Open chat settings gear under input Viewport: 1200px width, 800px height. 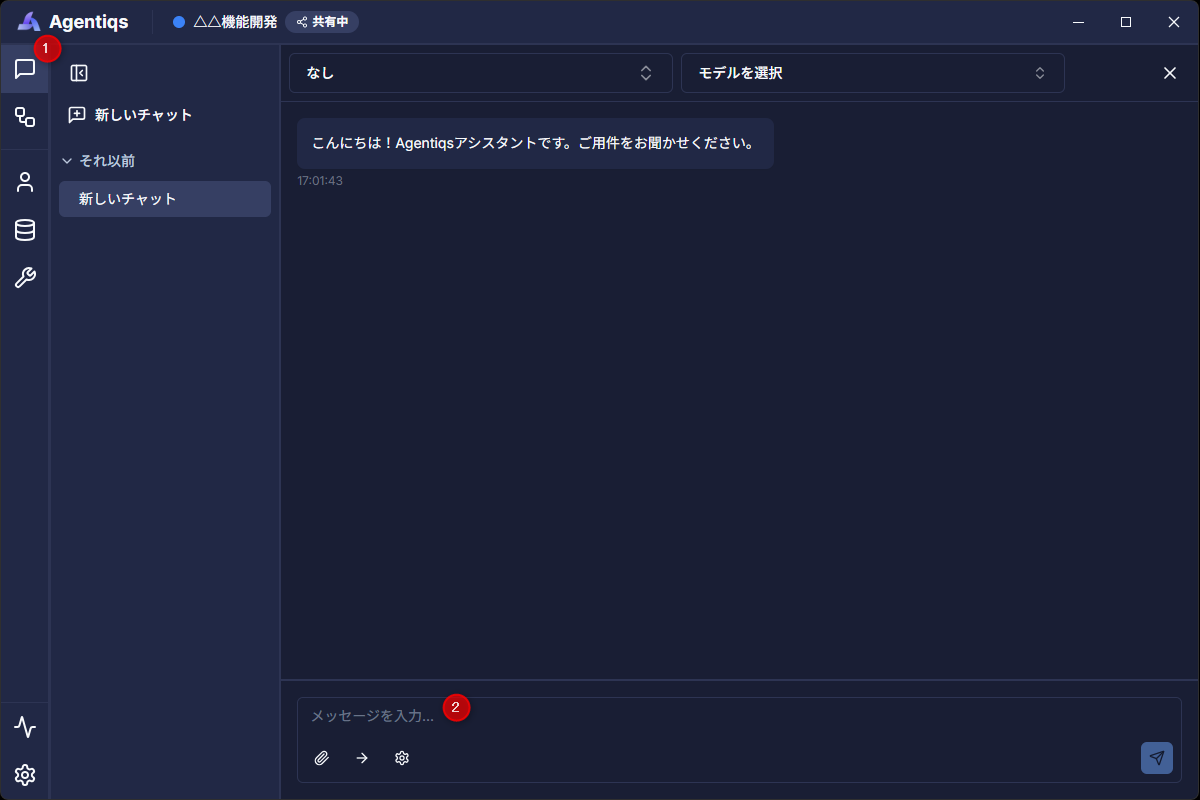[x=402, y=758]
